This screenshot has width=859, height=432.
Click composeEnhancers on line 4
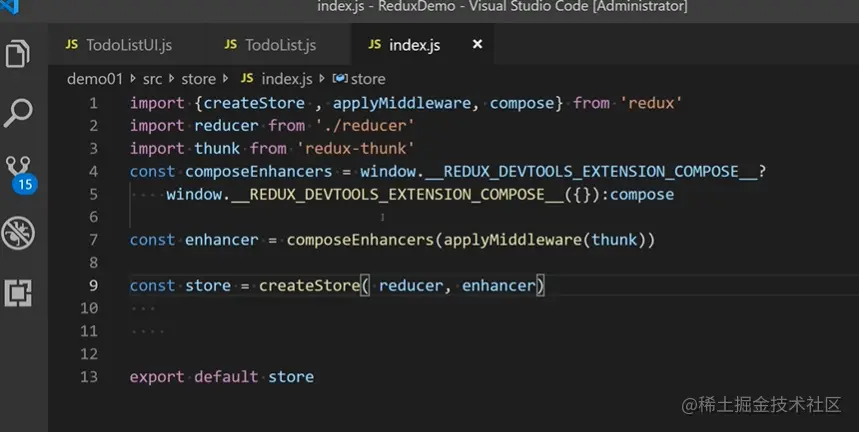[259, 171]
